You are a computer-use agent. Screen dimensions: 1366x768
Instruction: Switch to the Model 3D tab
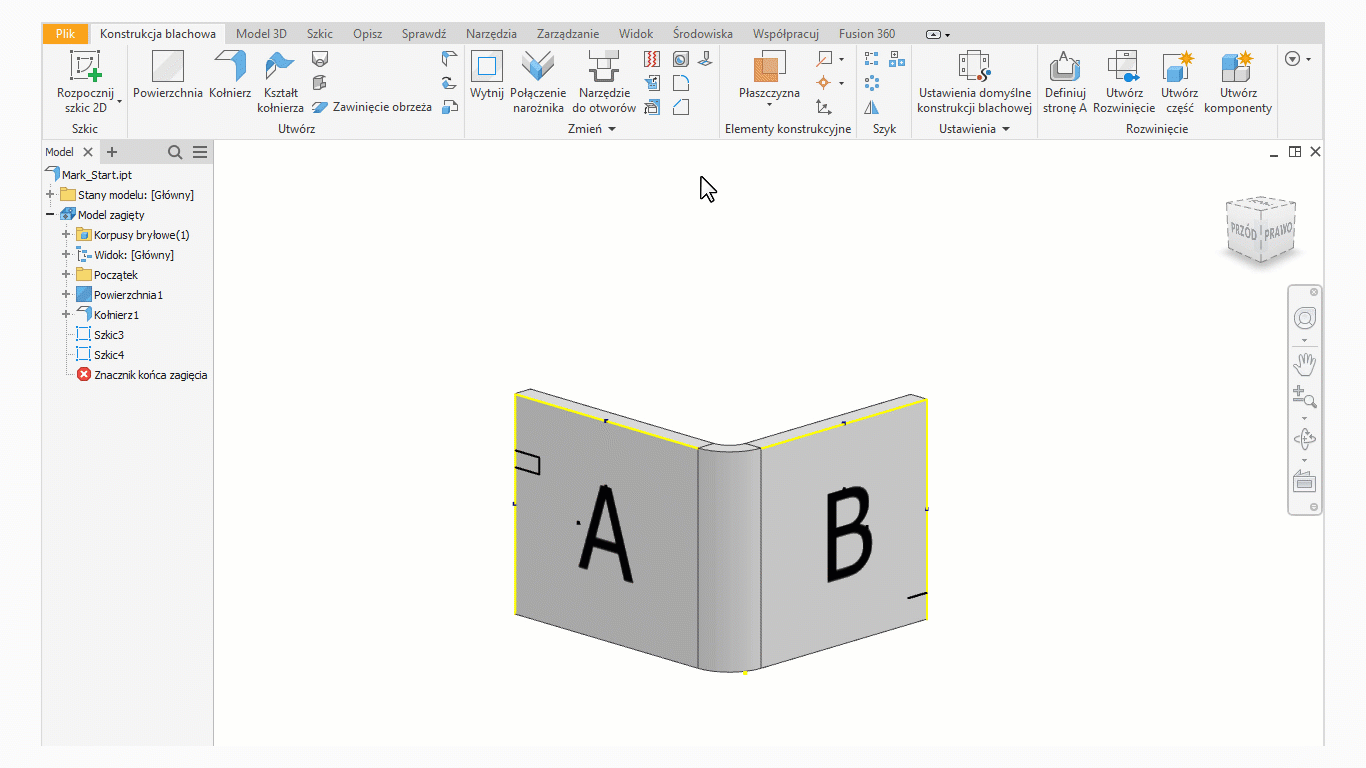(261, 34)
